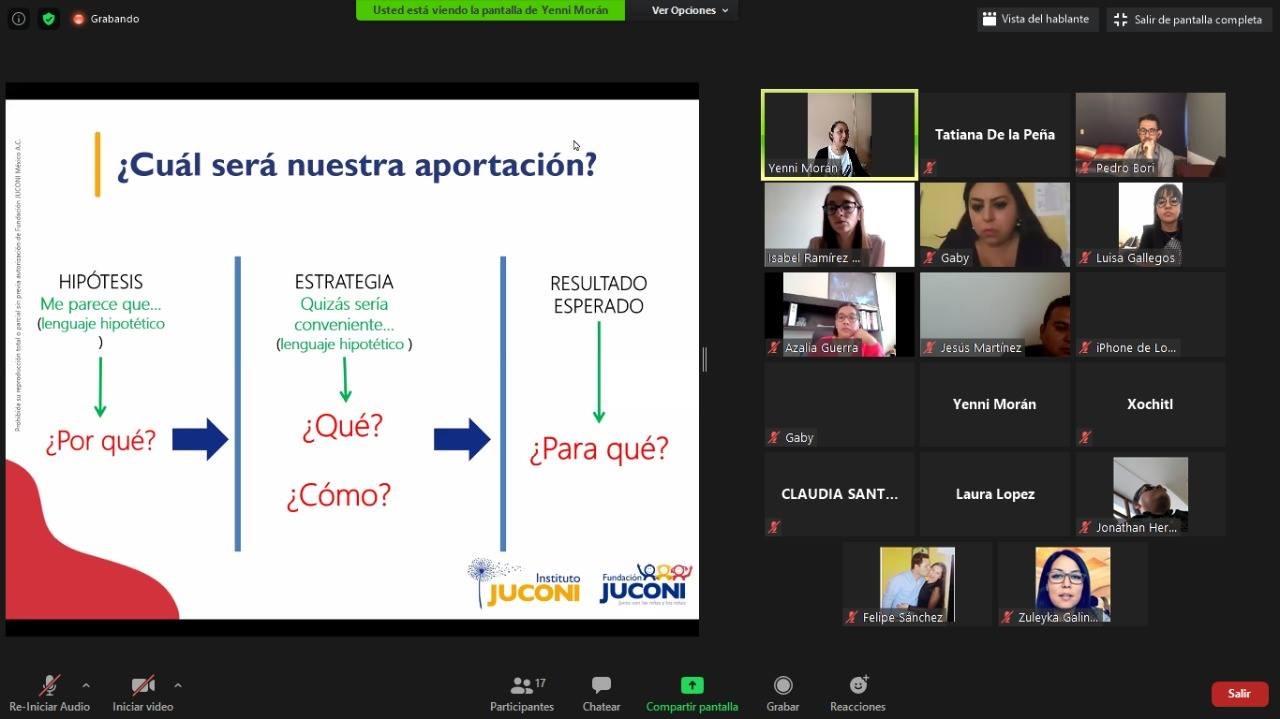
Task: Switch to Vista del hablante
Action: click(x=1036, y=19)
